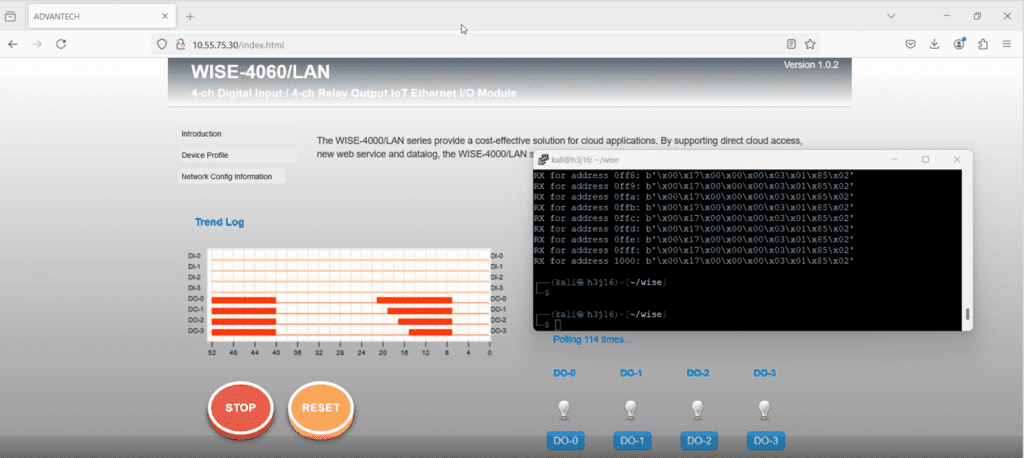Viewport: 1024px width, 458px height.
Task: Go forward to the next page
Action: [x=37, y=44]
